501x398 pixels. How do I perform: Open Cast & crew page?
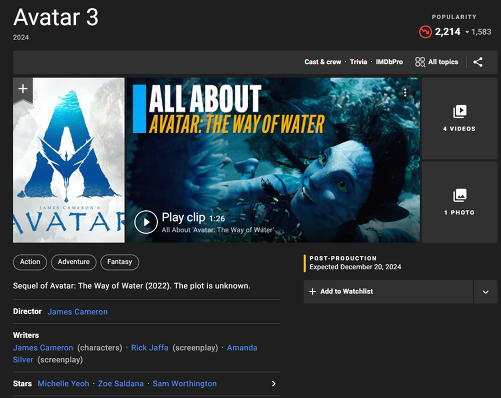[x=322, y=62]
